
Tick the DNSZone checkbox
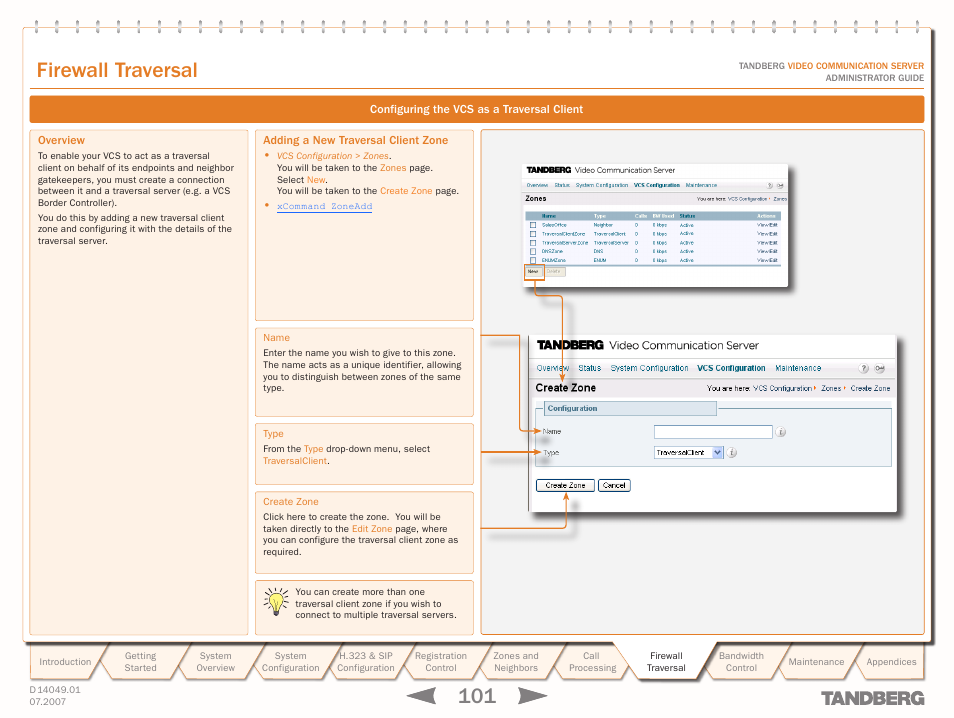[533, 251]
